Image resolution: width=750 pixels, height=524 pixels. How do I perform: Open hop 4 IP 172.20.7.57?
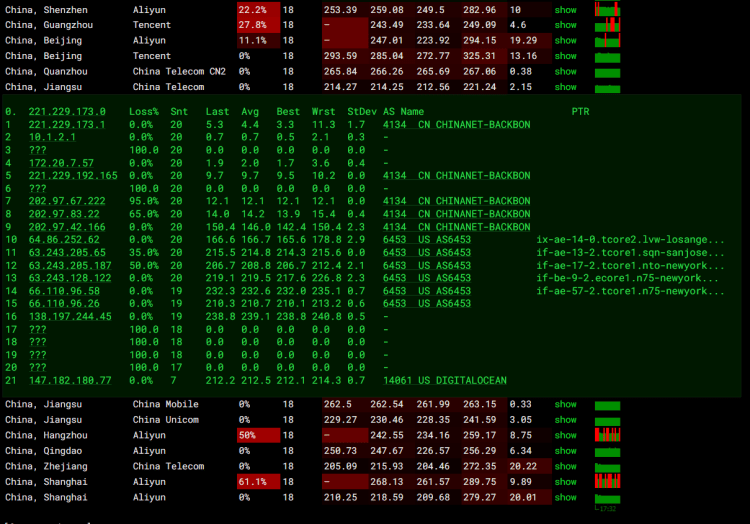point(61,163)
